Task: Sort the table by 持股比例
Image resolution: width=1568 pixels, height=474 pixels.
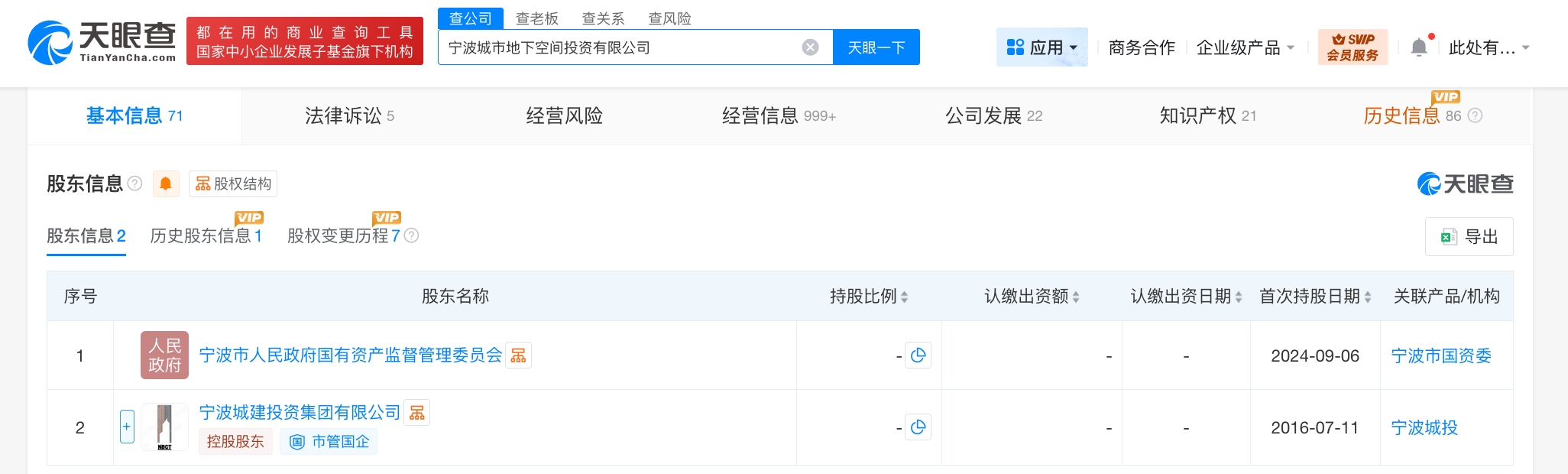Action: (x=904, y=297)
